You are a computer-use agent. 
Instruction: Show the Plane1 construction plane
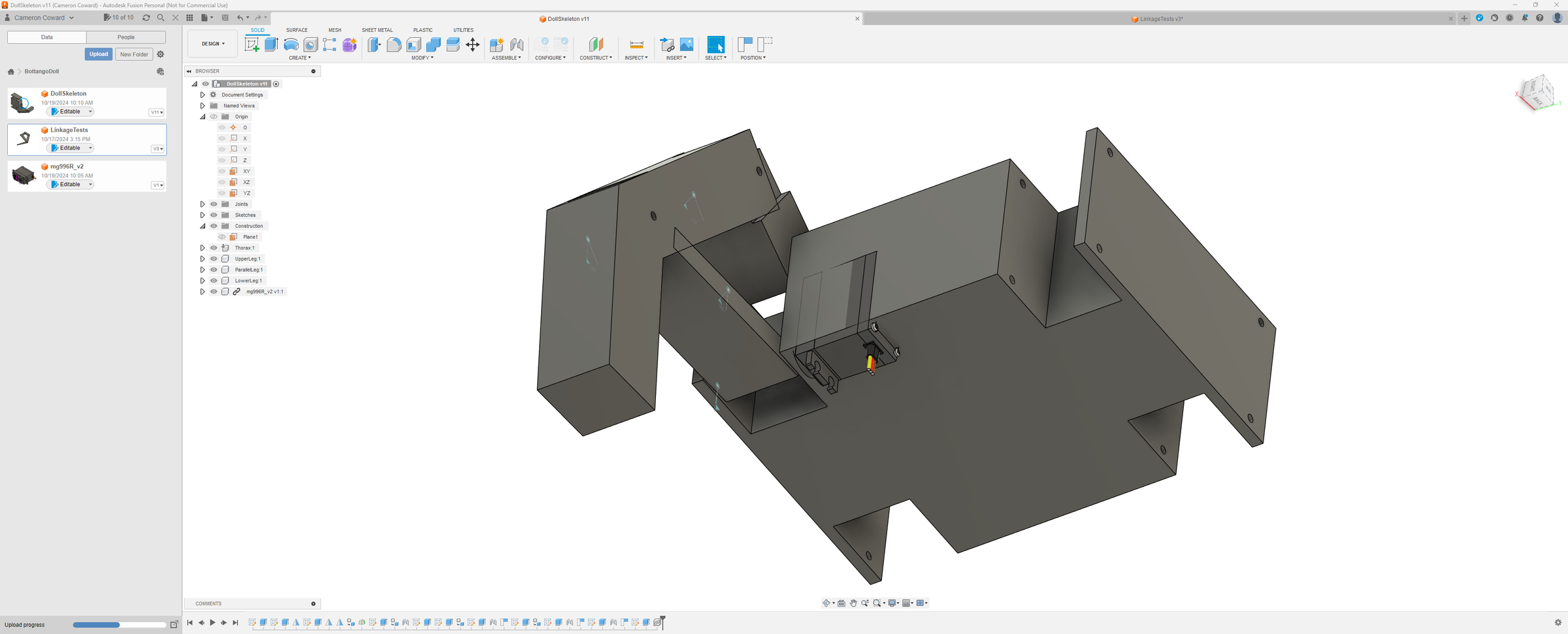(x=222, y=237)
